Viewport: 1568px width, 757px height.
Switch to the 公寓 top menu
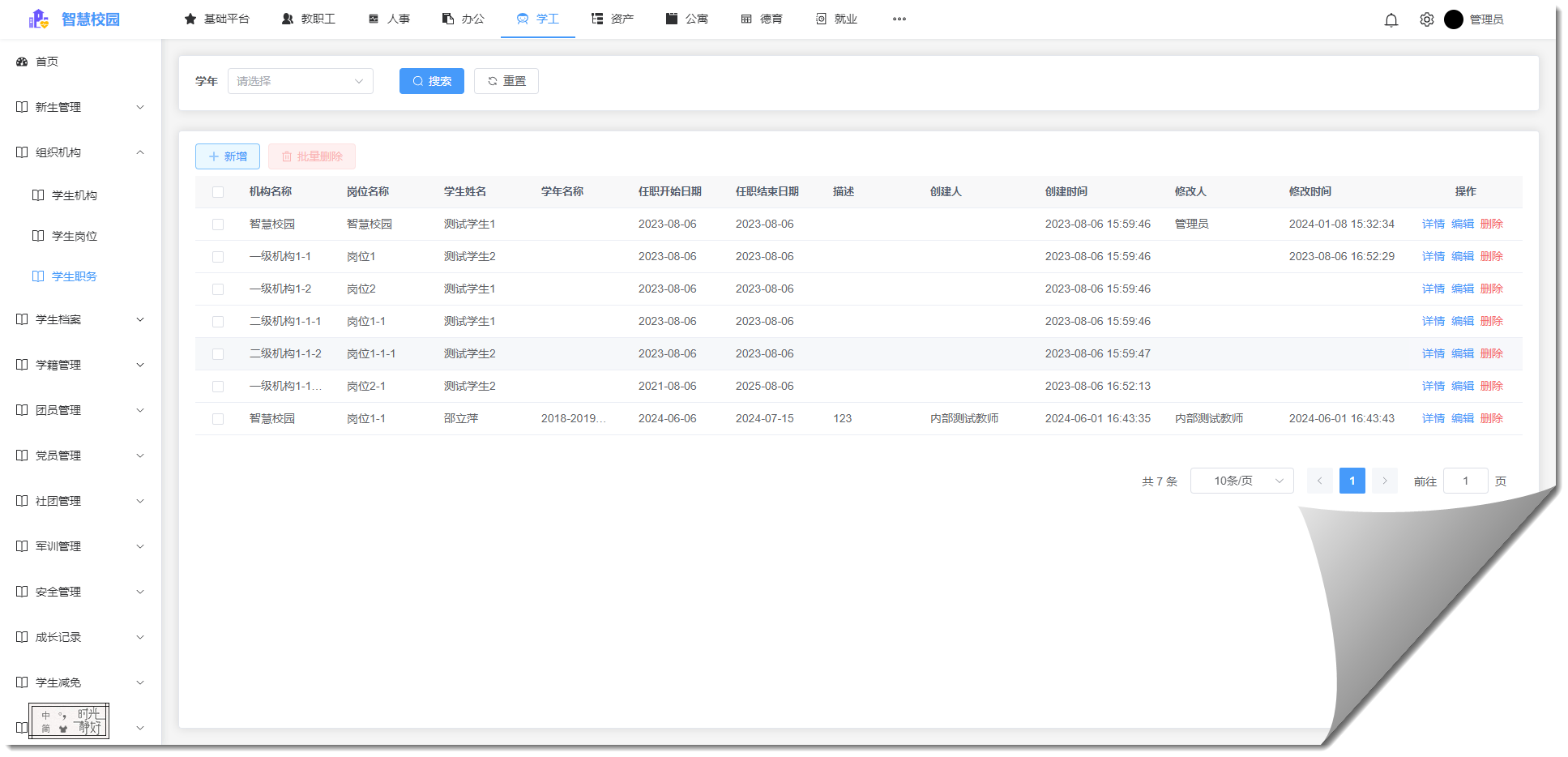click(687, 19)
